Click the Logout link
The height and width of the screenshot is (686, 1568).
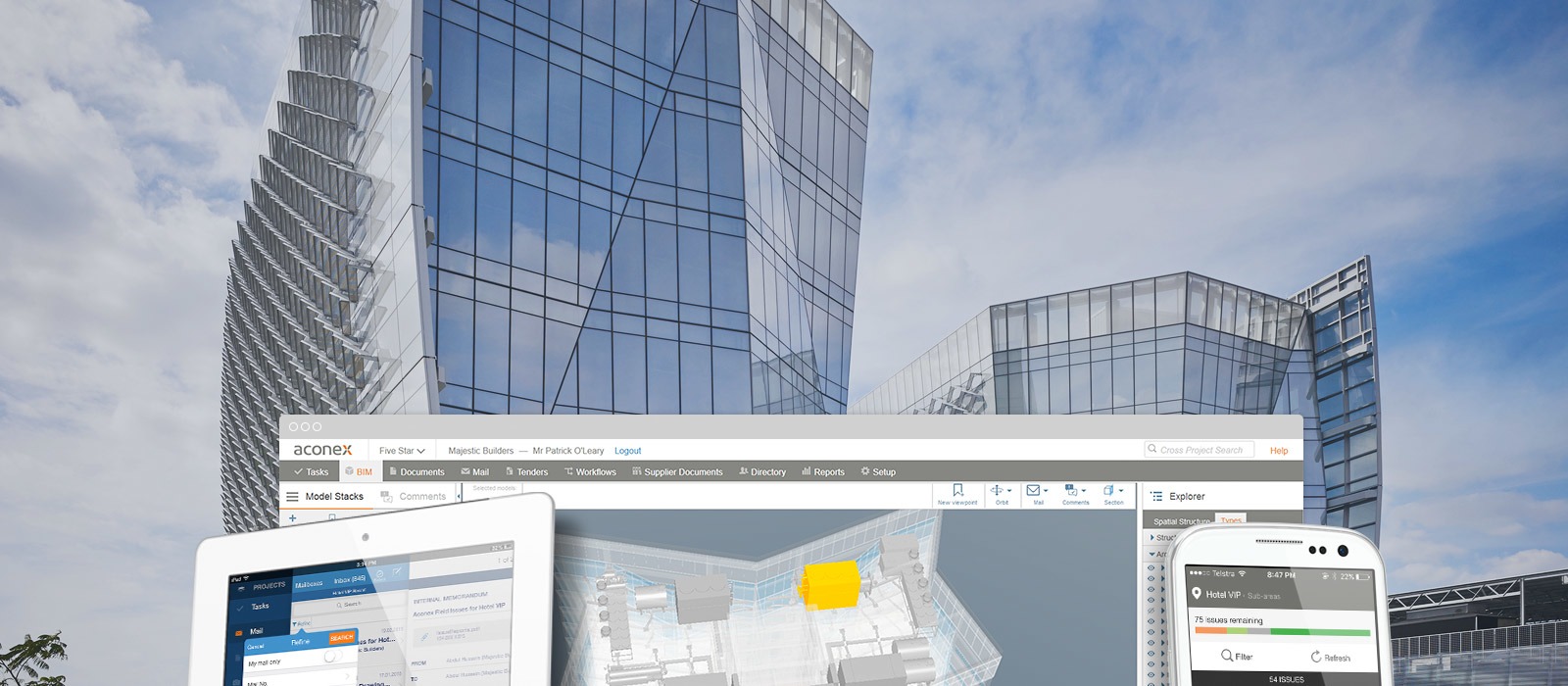(627, 451)
